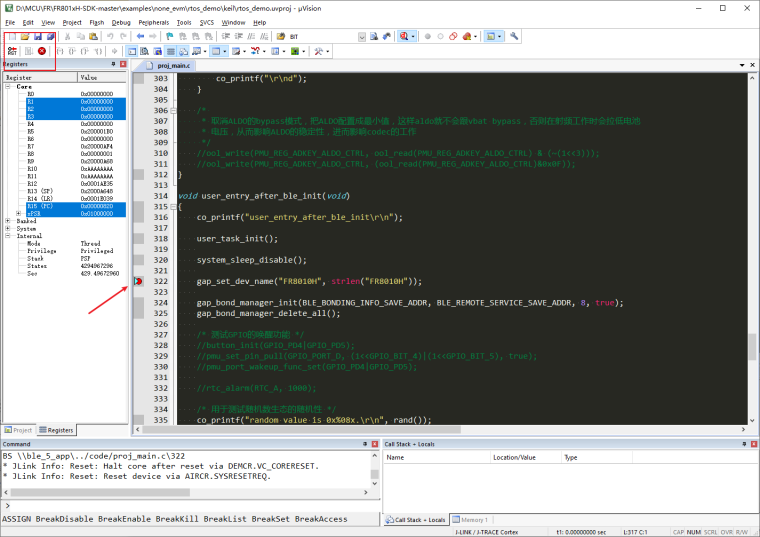Close the Registers panel
The image size is (760, 537).
tap(123, 64)
